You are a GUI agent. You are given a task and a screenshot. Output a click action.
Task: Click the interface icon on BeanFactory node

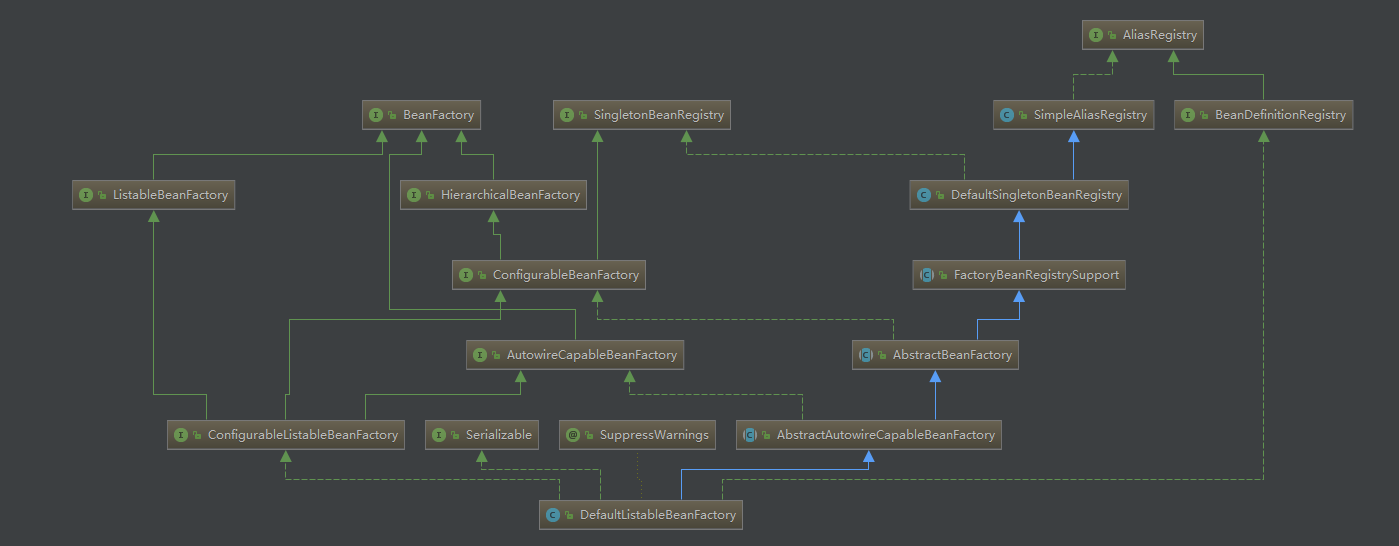coord(376,115)
